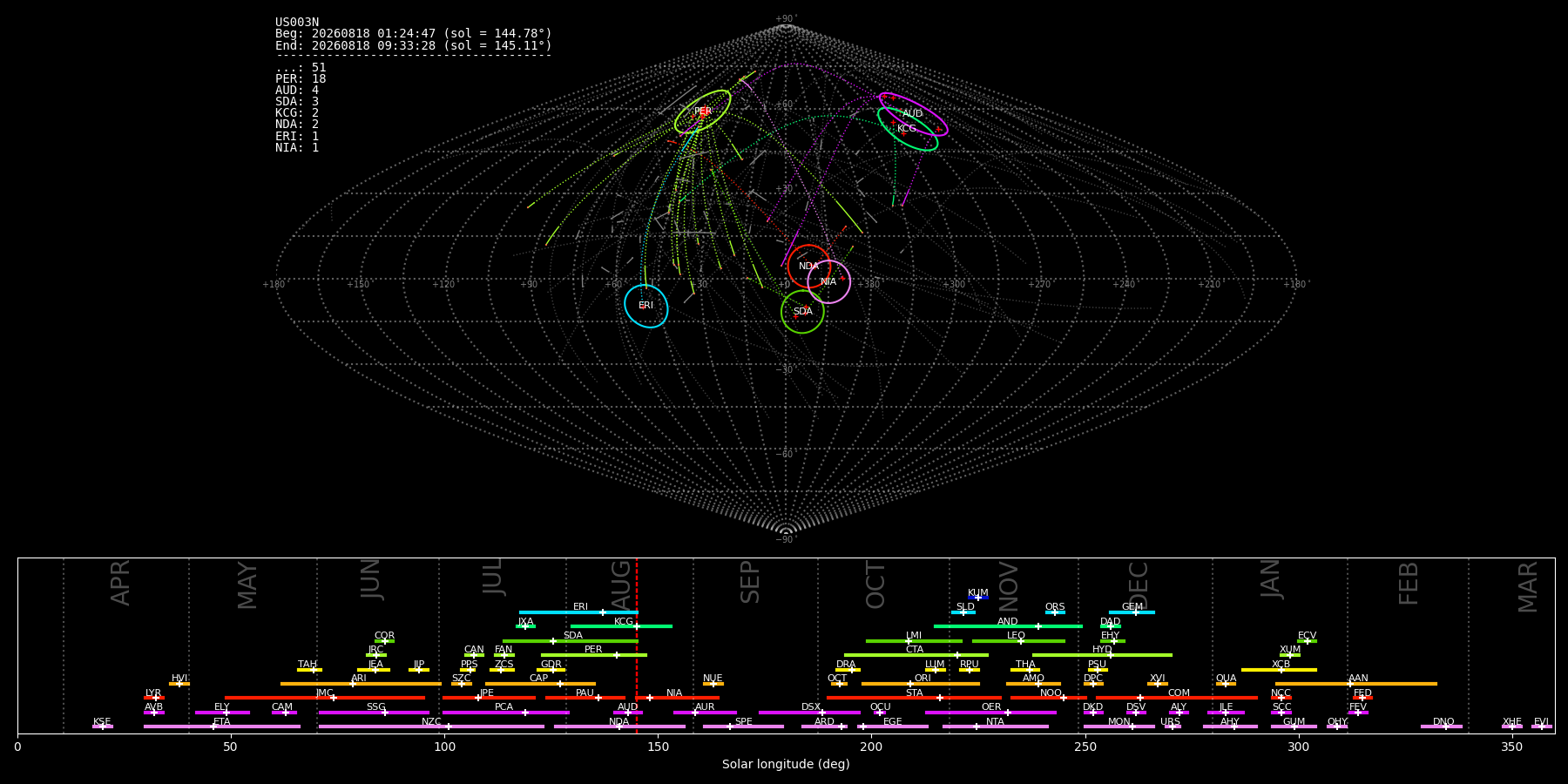Select the cyan ERI radiant circle
The image size is (1568, 784).
[x=645, y=306]
